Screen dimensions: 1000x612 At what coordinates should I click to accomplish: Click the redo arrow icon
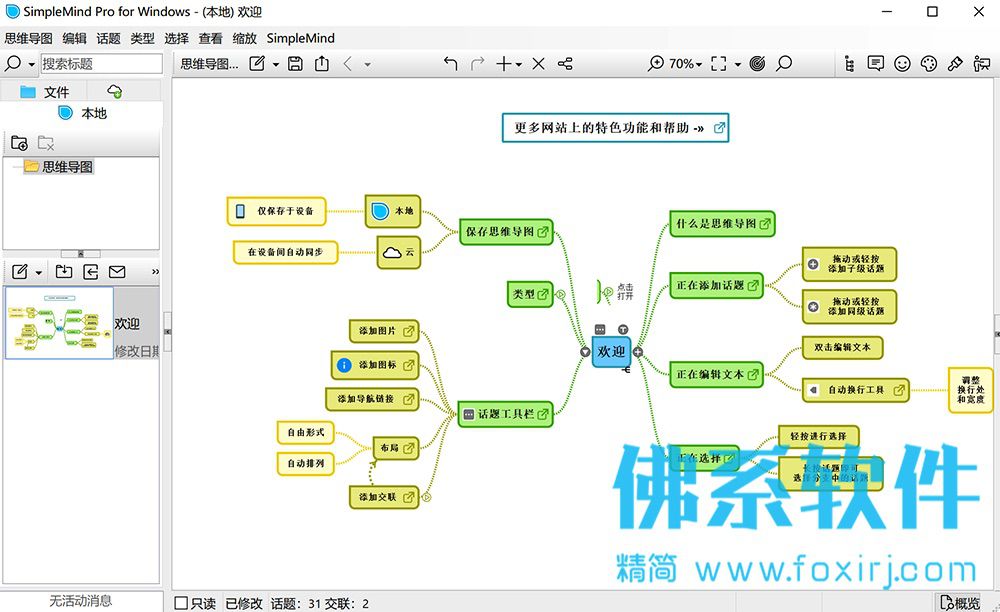477,63
